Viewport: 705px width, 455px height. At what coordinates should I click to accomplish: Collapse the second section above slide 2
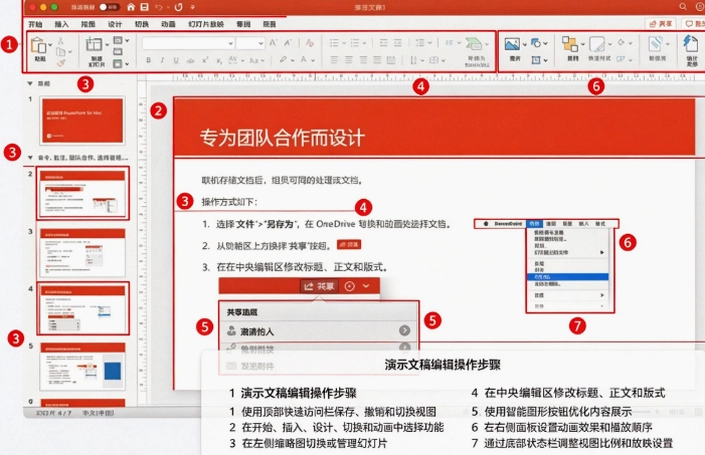click(x=30, y=157)
